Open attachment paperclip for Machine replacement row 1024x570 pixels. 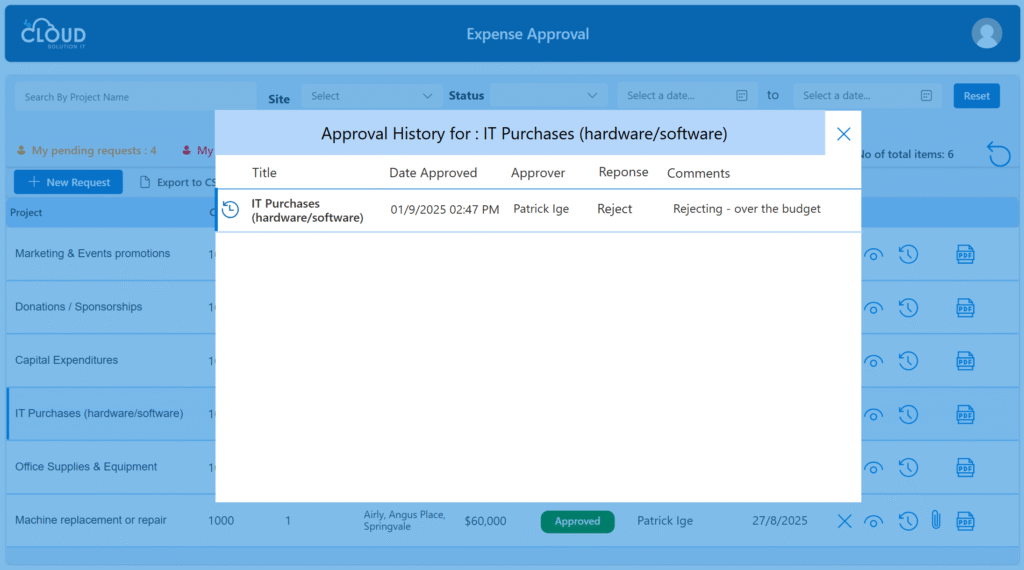tap(936, 520)
